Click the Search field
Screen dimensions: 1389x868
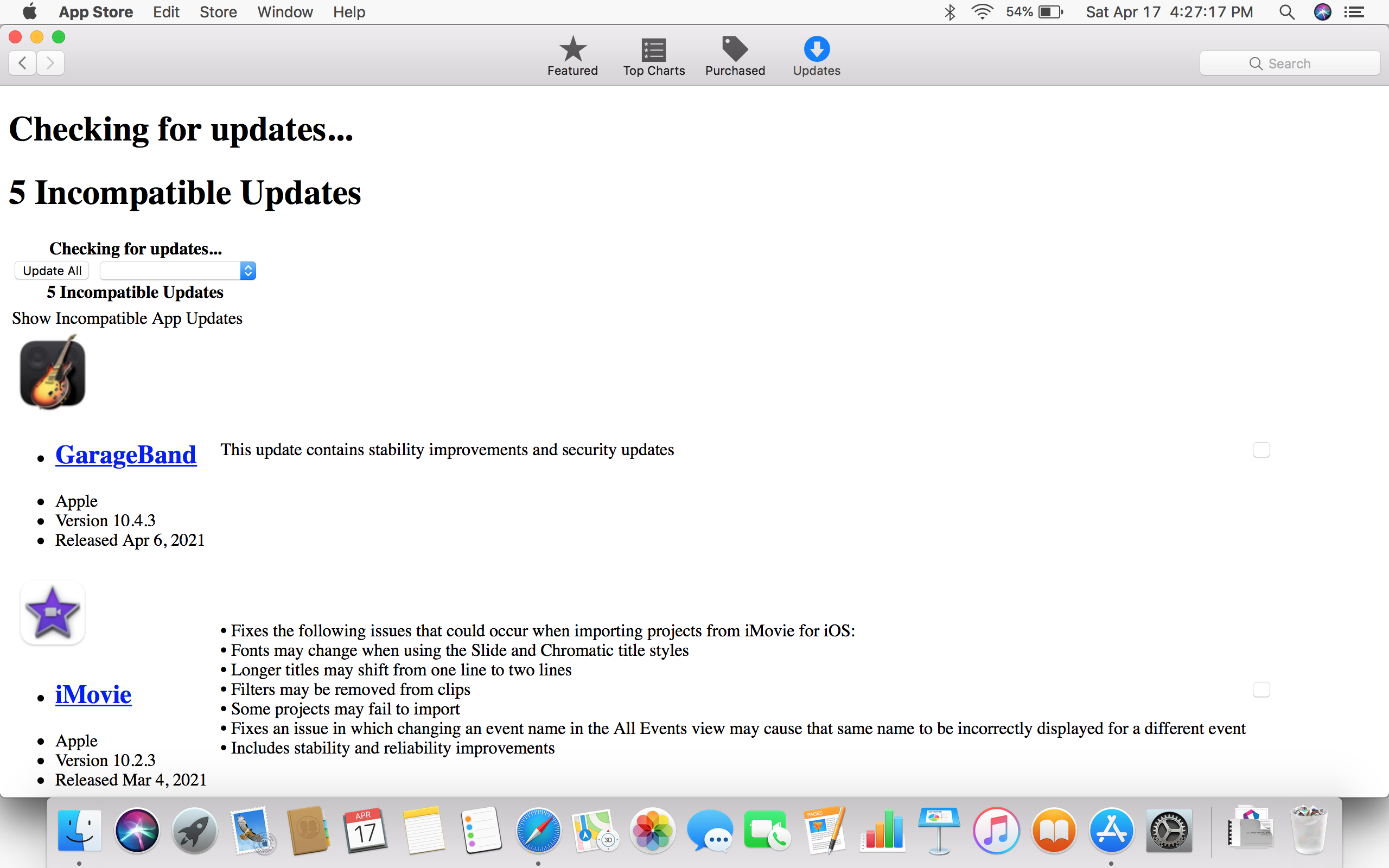pos(1289,63)
